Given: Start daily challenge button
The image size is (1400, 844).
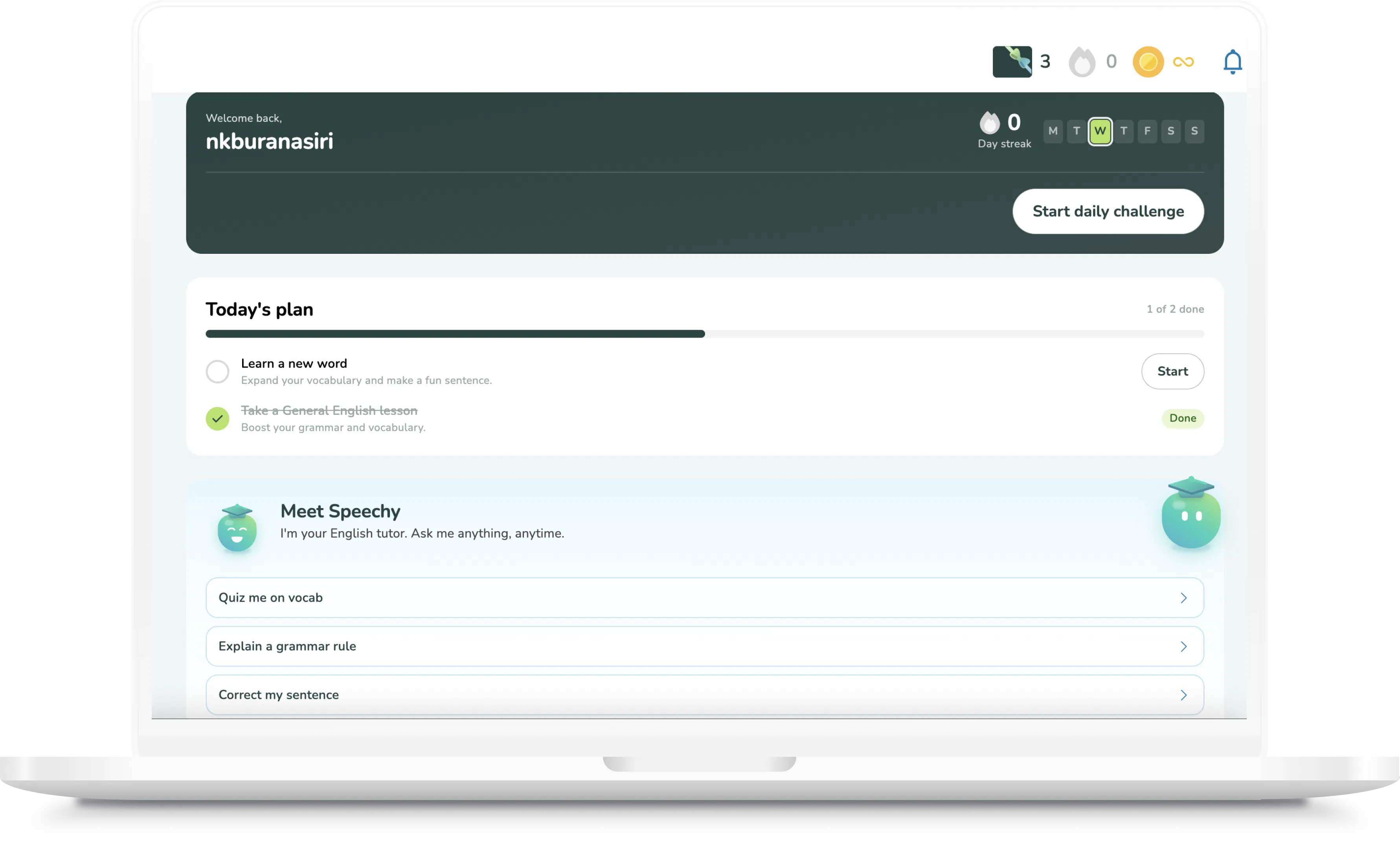Looking at the screenshot, I should [1108, 211].
